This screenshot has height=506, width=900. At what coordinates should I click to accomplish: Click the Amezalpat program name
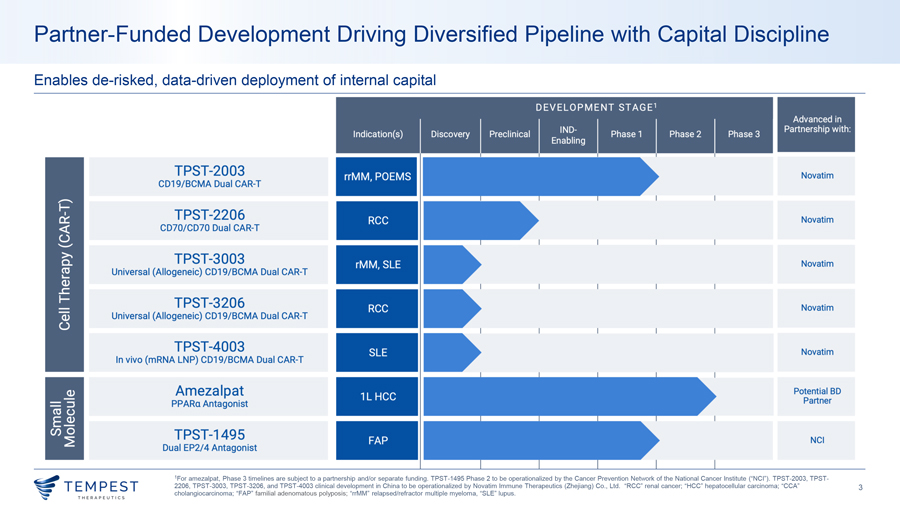coord(210,391)
